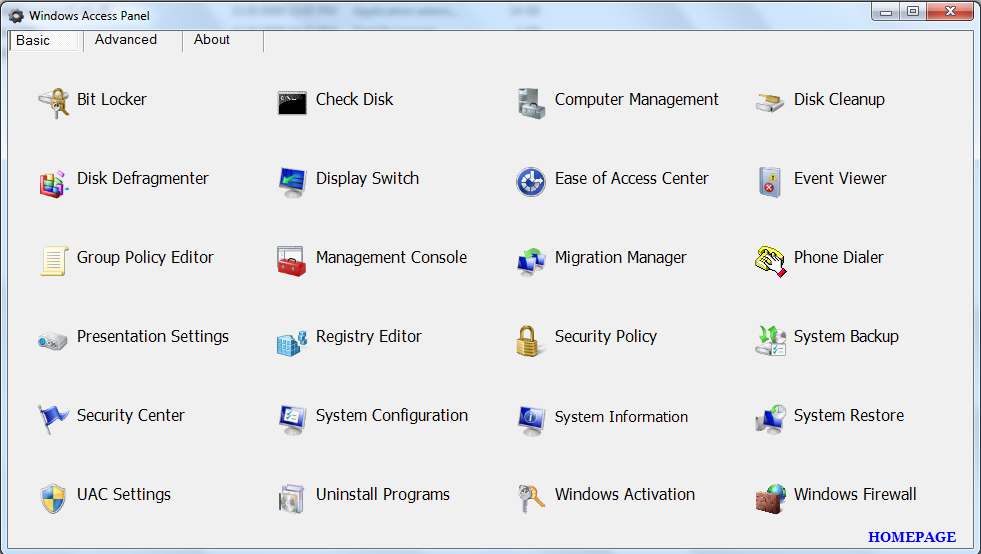Open the UAC Settings shield icon

pos(53,498)
